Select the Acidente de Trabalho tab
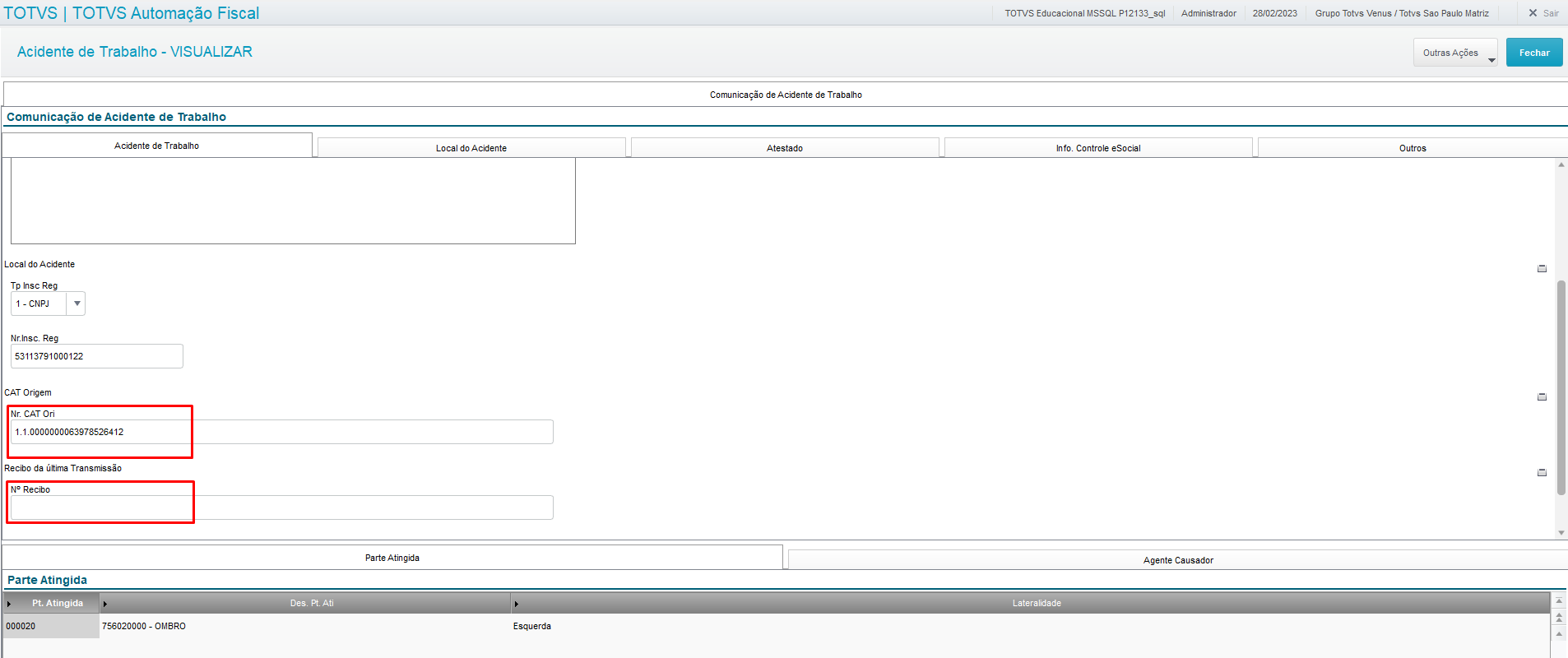Image resolution: width=1568 pixels, height=658 pixels. 157,146
